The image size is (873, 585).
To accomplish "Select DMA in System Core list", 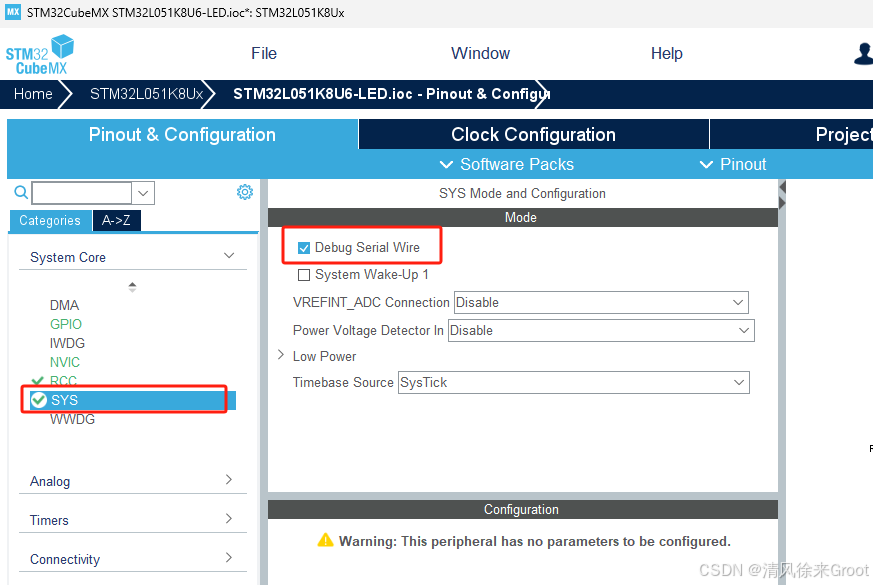I will click(x=65, y=305).
